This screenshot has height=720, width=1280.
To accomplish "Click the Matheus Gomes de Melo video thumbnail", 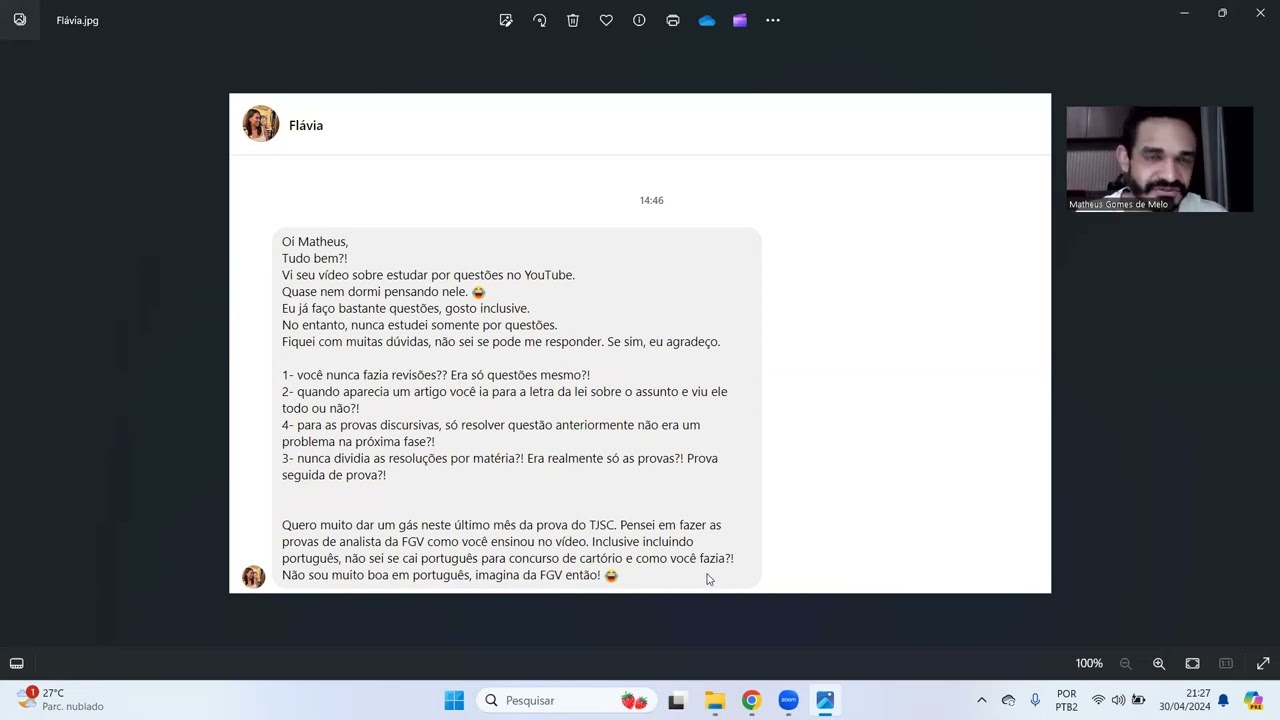I will click(x=1159, y=159).
